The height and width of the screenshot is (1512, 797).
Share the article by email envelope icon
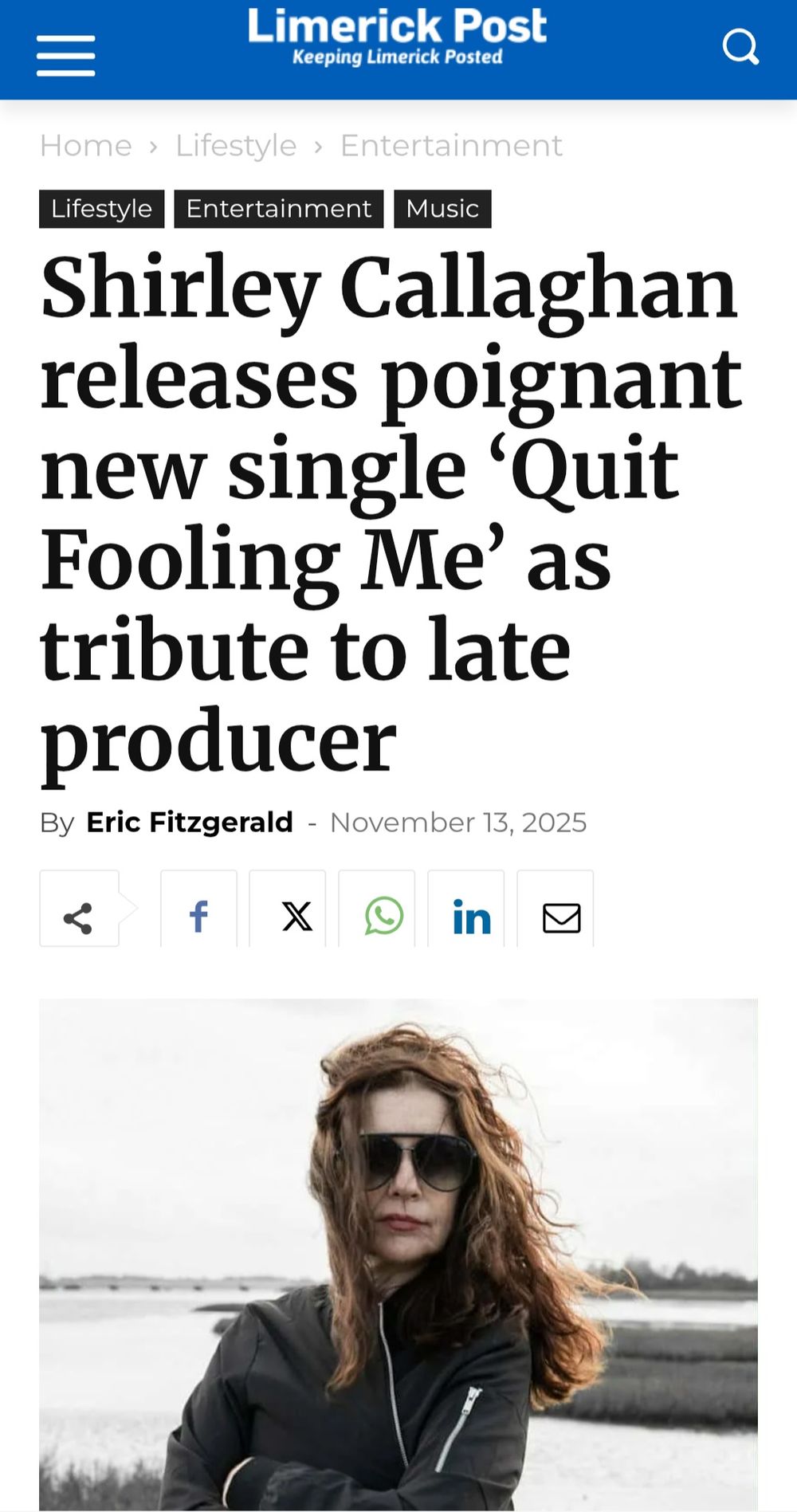coord(556,909)
